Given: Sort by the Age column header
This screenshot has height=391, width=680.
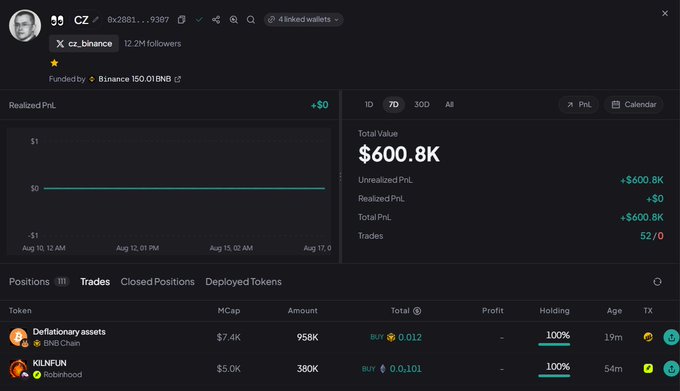Looking at the screenshot, I should (614, 311).
